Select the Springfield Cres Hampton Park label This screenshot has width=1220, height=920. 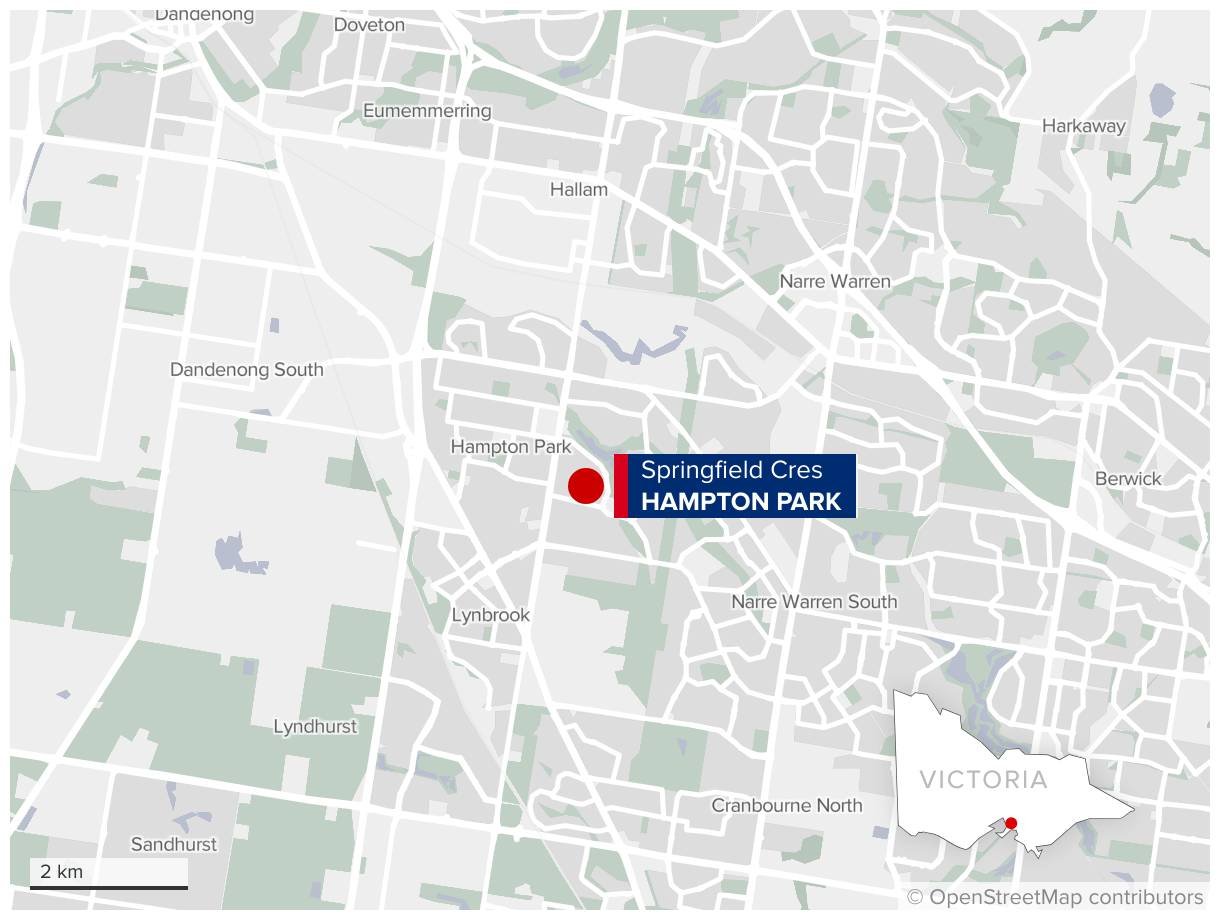(x=735, y=485)
